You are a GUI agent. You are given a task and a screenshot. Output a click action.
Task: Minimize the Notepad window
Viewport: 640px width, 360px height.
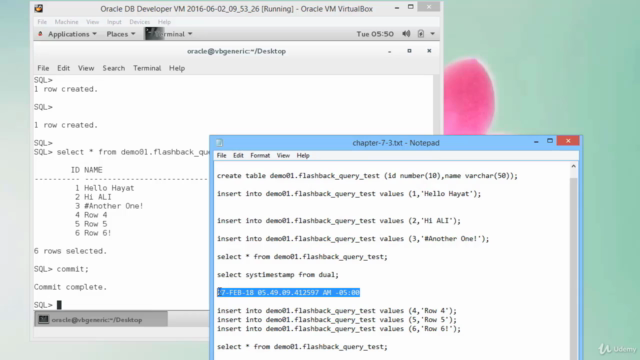536,141
